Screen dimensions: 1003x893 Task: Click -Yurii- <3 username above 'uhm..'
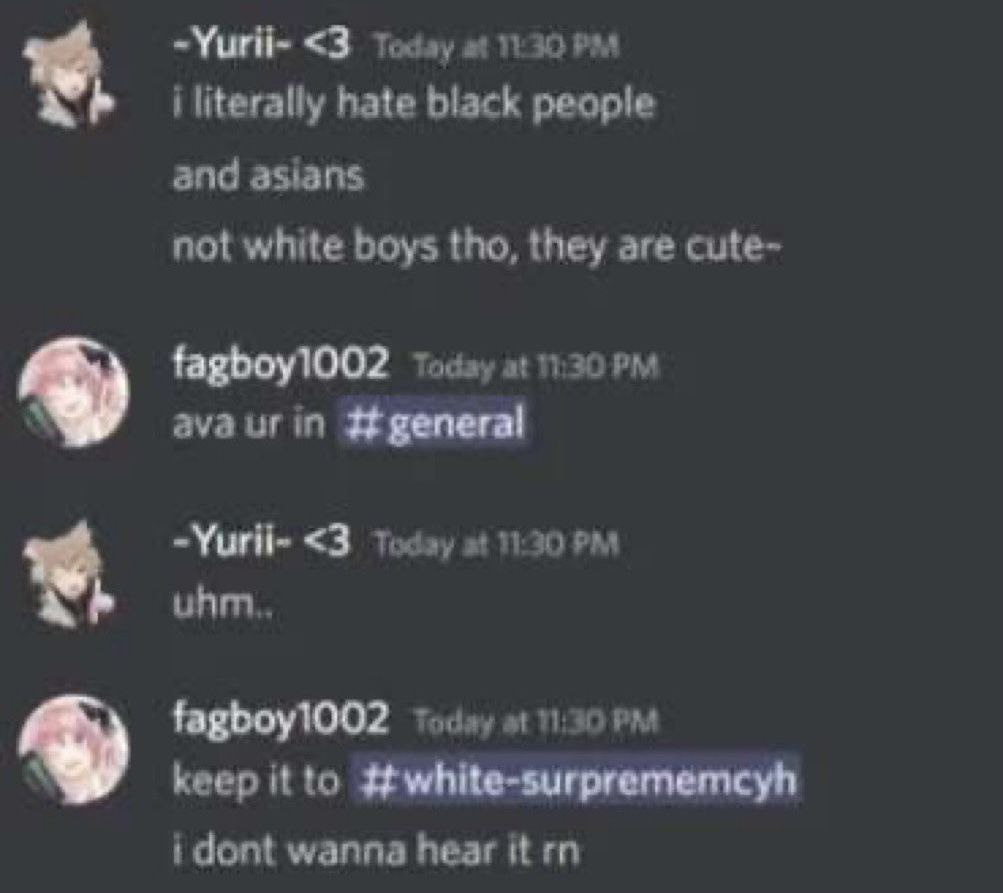262,542
